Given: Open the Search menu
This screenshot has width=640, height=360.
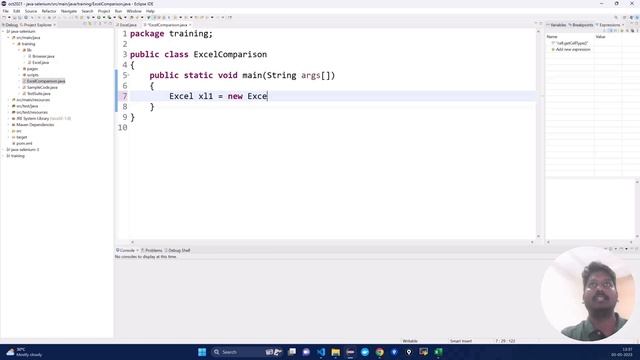Looking at the screenshot, I should pyautogui.click(x=87, y=11).
